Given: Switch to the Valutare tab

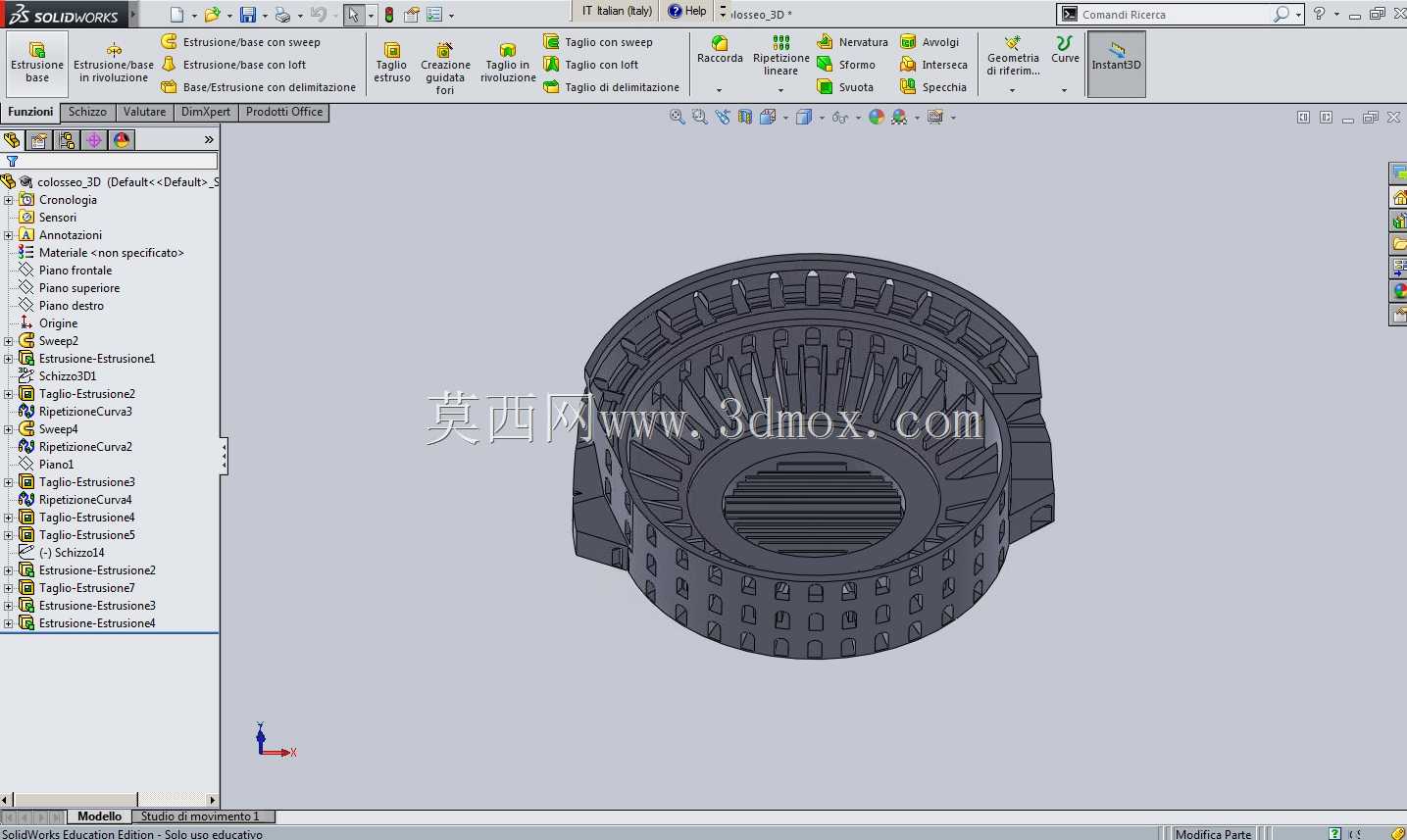Looking at the screenshot, I should [x=144, y=112].
